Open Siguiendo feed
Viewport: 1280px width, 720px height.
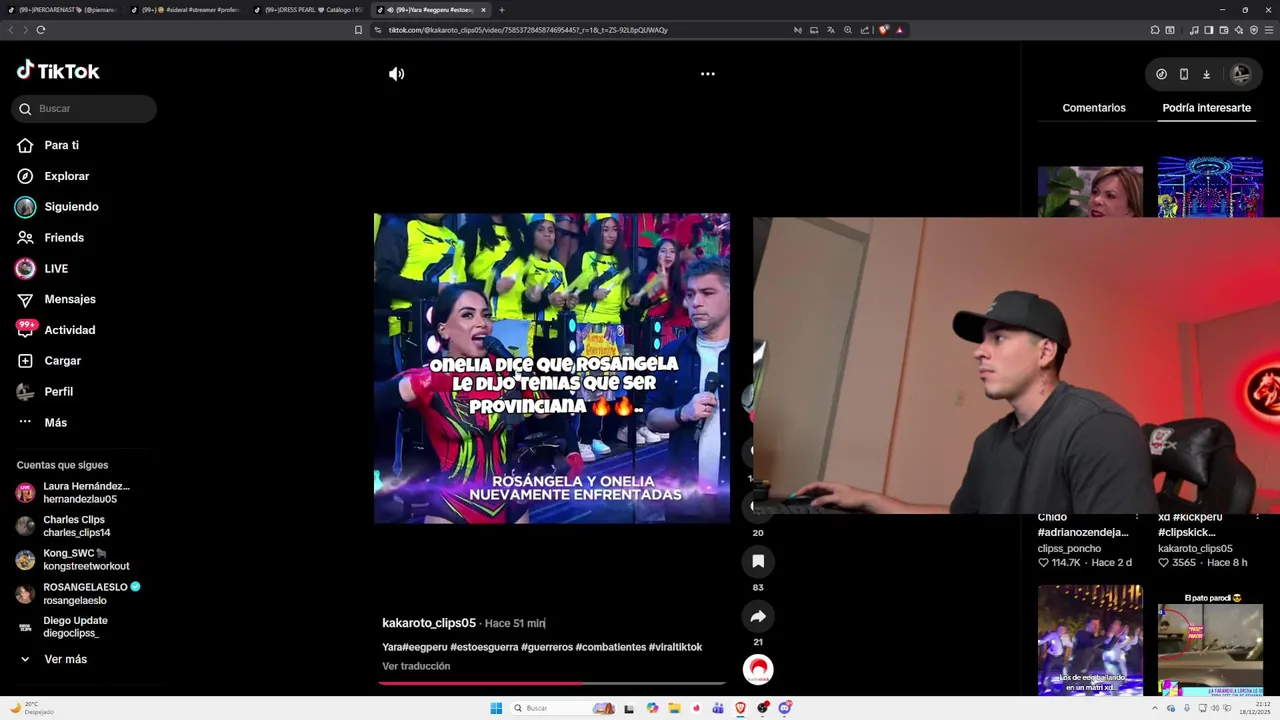(71, 207)
